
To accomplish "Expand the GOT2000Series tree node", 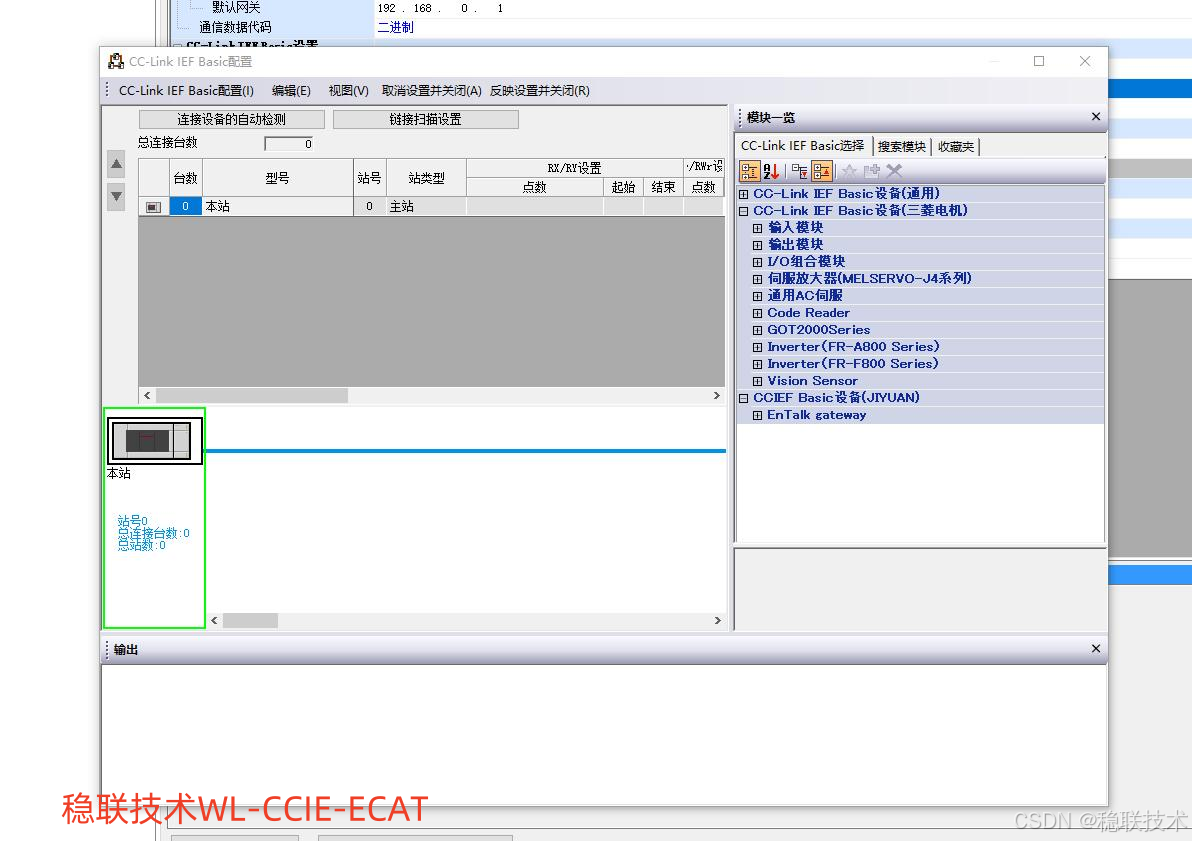I will pyautogui.click(x=757, y=330).
